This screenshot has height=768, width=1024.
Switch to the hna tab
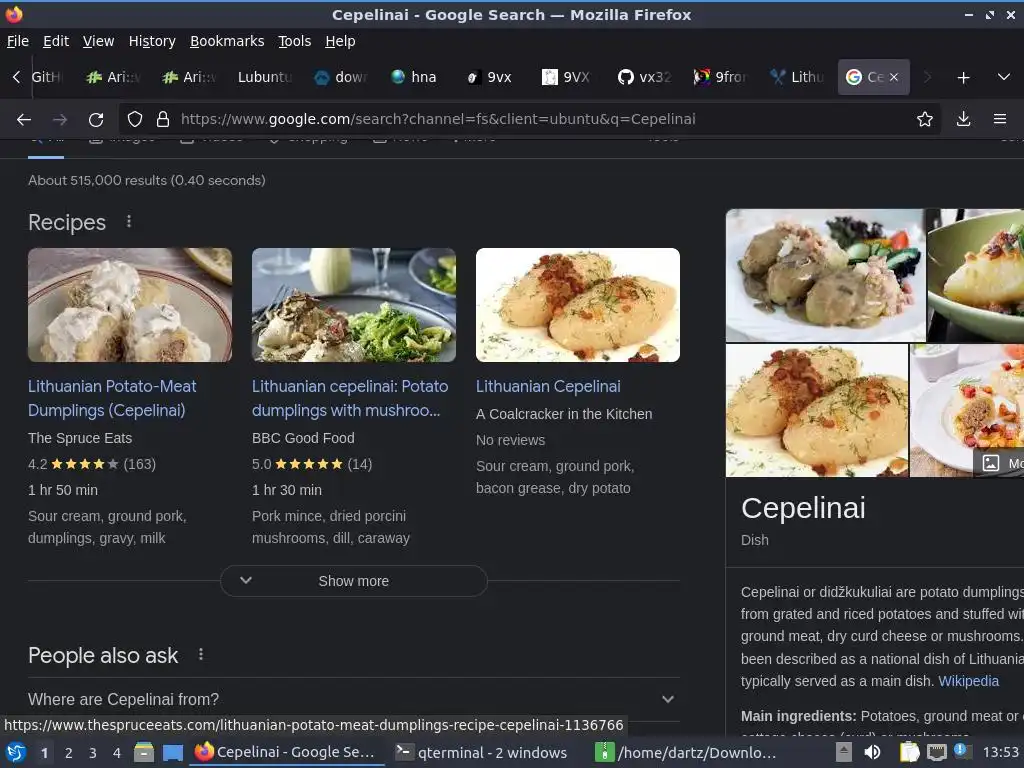[414, 77]
